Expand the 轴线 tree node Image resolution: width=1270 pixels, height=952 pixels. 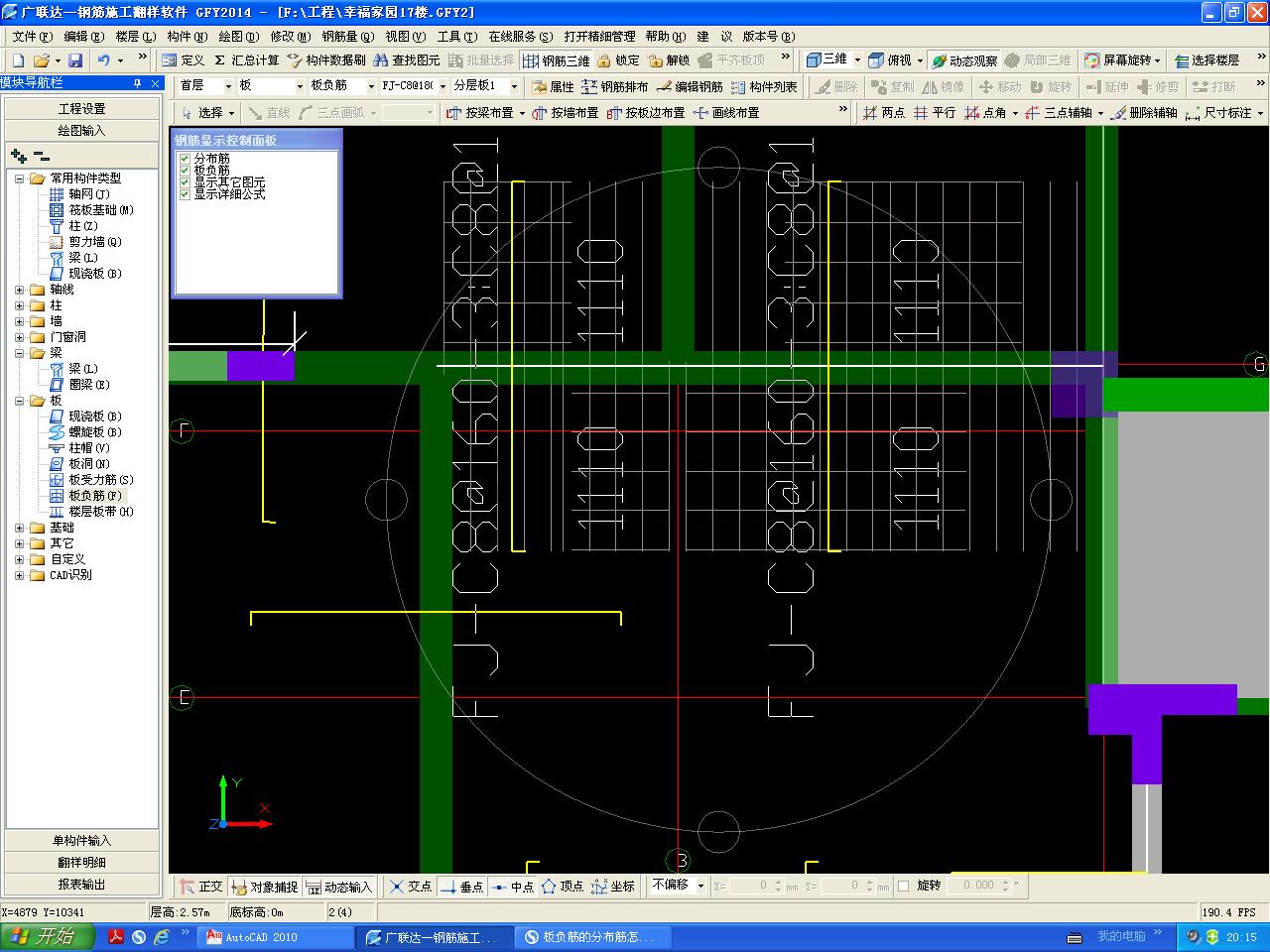[x=19, y=290]
